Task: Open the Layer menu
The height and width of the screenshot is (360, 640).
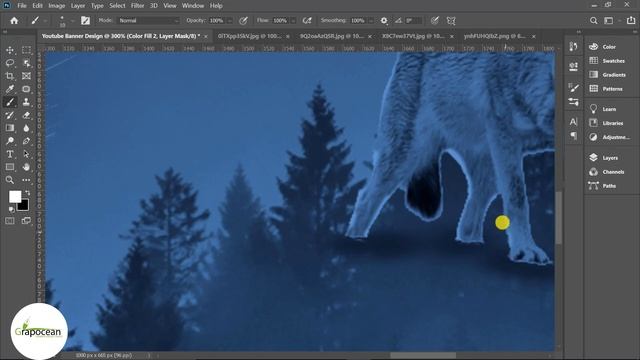Action: [x=78, y=6]
